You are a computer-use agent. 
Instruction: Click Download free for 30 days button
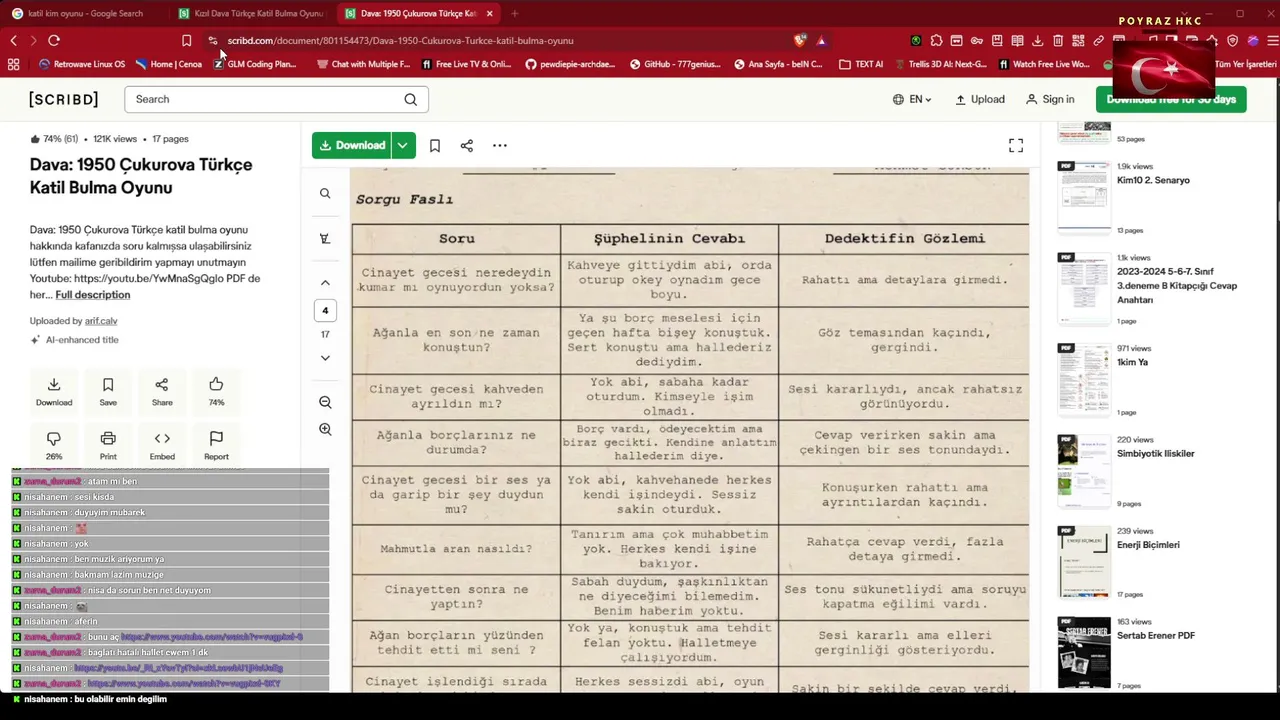(1171, 99)
